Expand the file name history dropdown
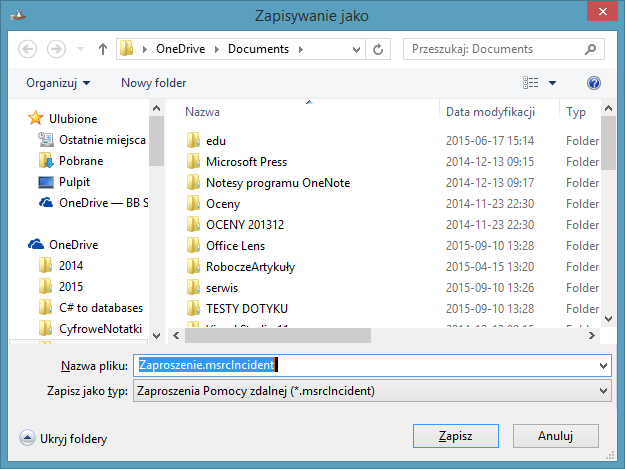 point(602,366)
